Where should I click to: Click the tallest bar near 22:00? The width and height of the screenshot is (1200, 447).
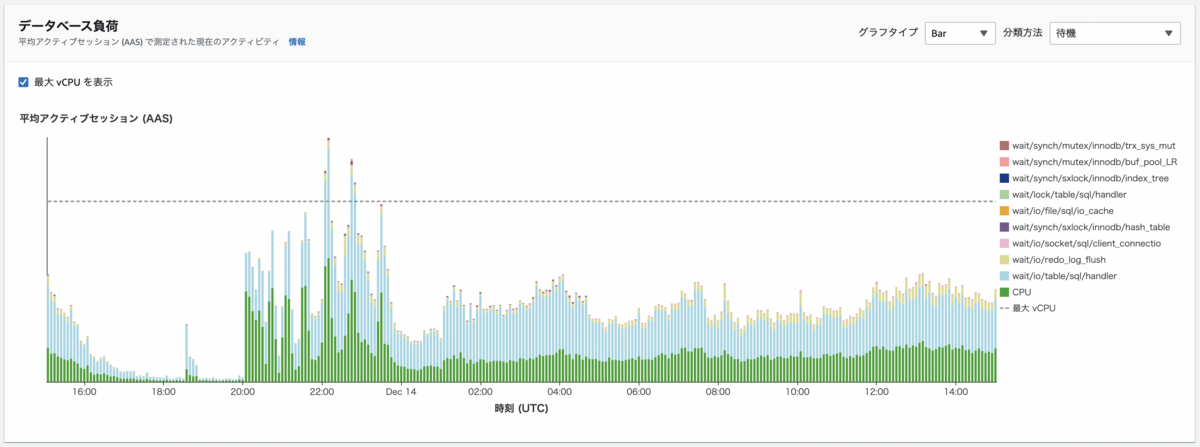point(329,260)
